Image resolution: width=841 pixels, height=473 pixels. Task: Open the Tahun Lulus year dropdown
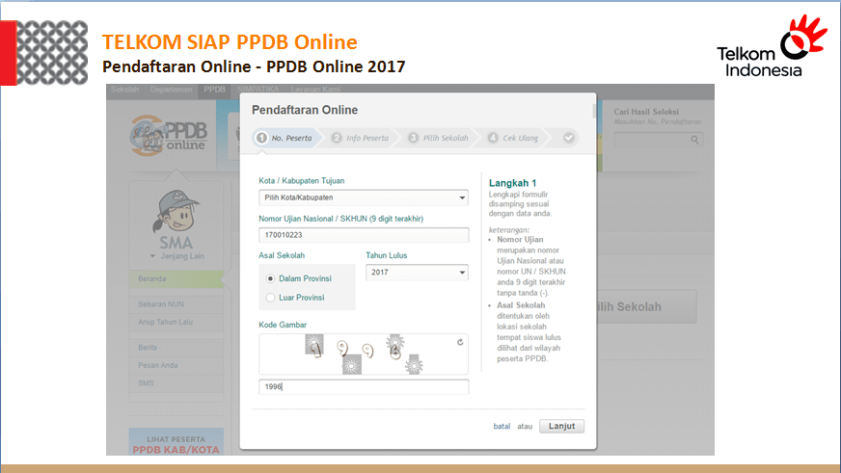click(x=417, y=272)
